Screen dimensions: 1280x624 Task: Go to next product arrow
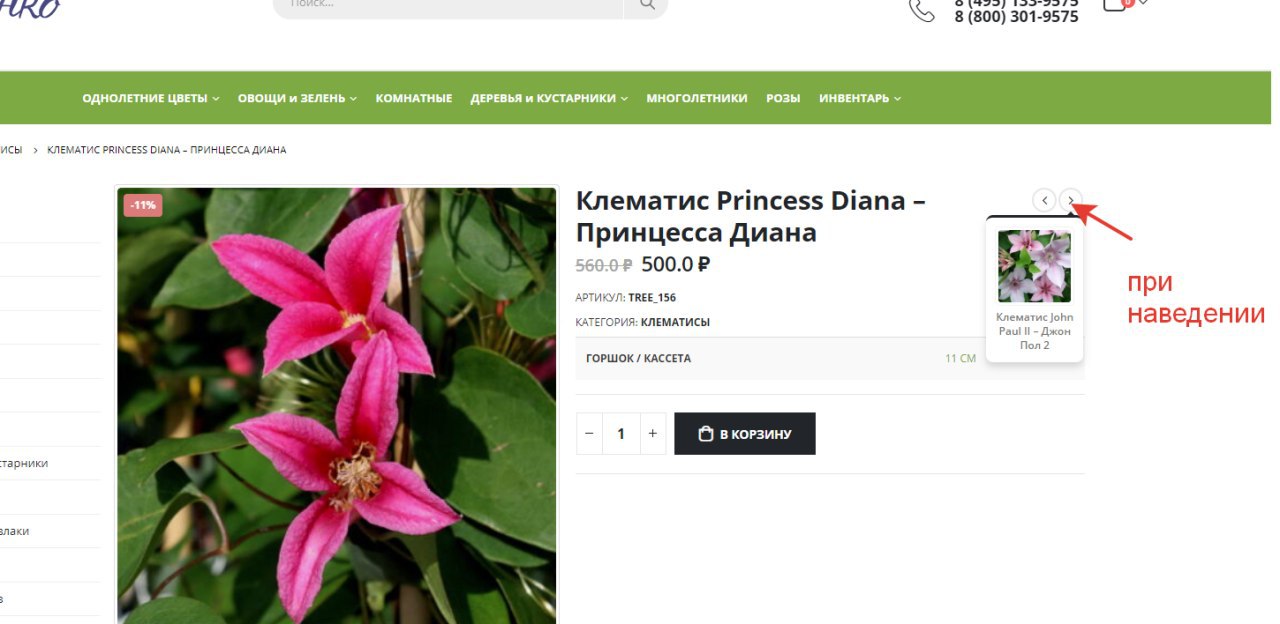coord(1071,200)
